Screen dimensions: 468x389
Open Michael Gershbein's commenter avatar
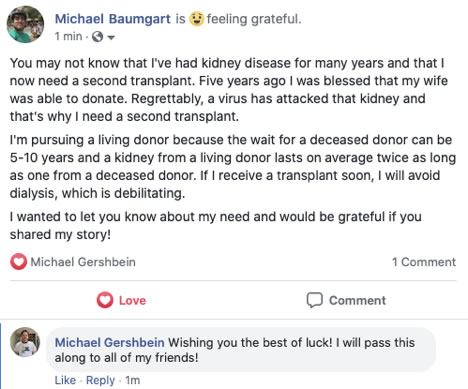25,342
